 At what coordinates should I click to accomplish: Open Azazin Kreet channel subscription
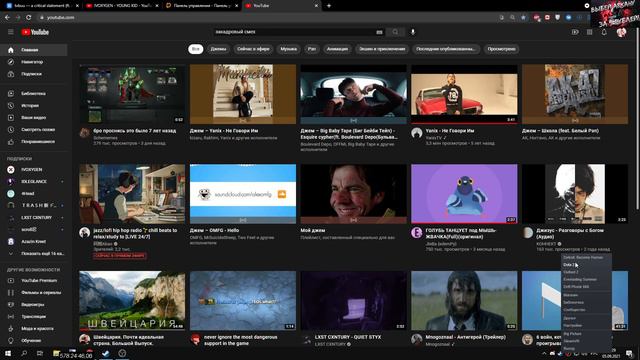[34, 242]
